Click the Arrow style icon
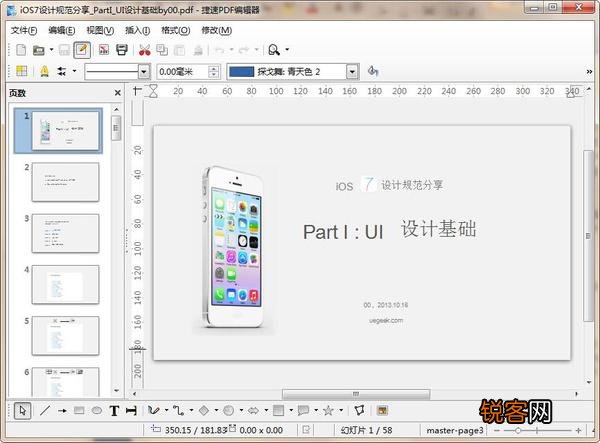Image resolution: width=600 pixels, height=443 pixels. tap(62, 71)
